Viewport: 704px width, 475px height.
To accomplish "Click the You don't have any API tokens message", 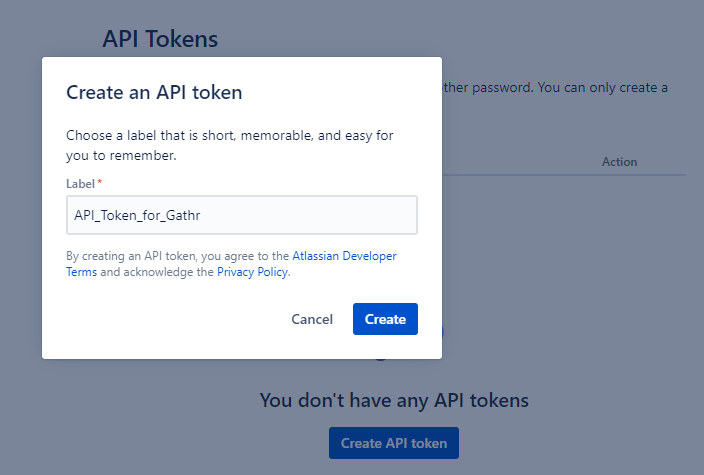I will pyautogui.click(x=394, y=400).
